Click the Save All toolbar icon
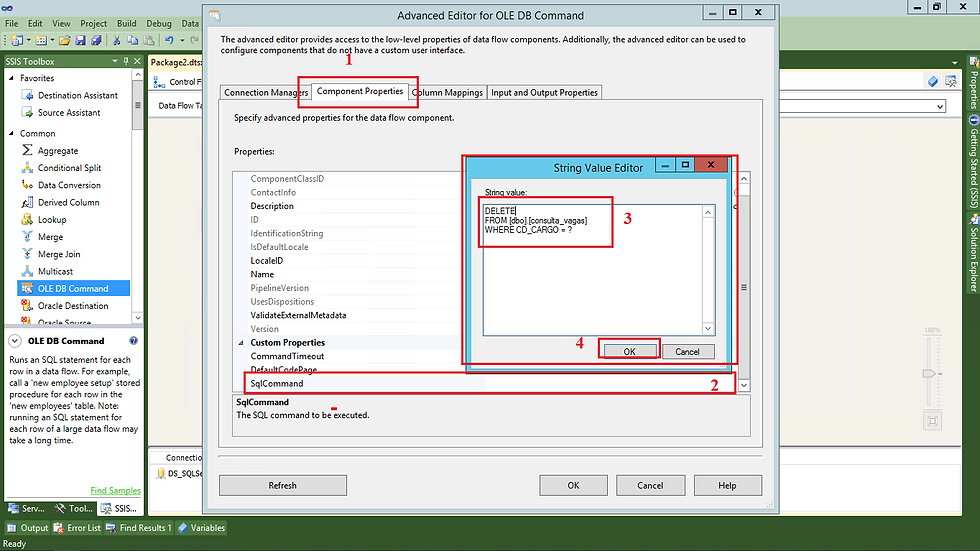Screen dimensions: 980x551 [x=96, y=41]
